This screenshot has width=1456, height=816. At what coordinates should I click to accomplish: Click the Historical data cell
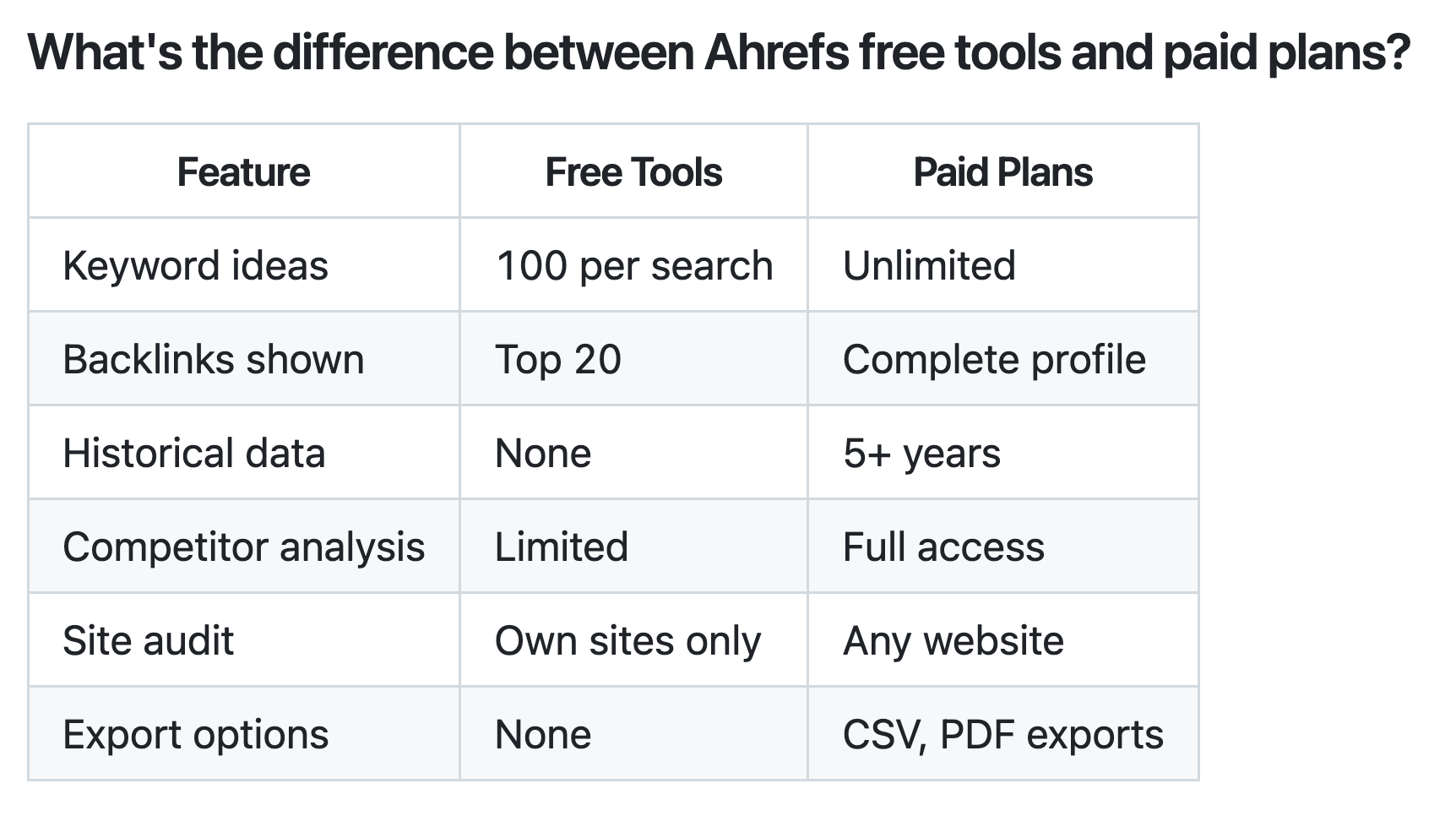244,453
